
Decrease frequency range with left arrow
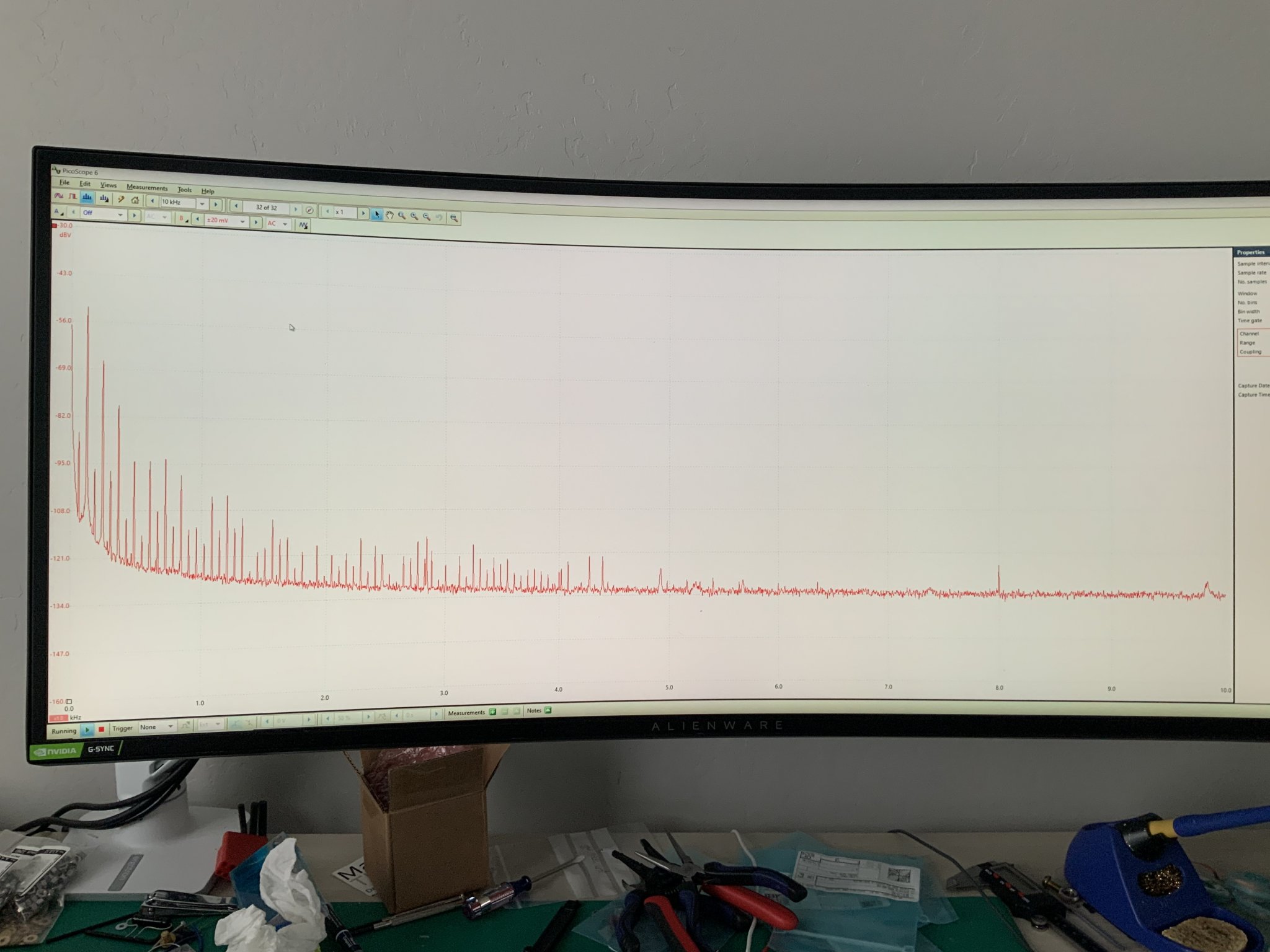[153, 201]
